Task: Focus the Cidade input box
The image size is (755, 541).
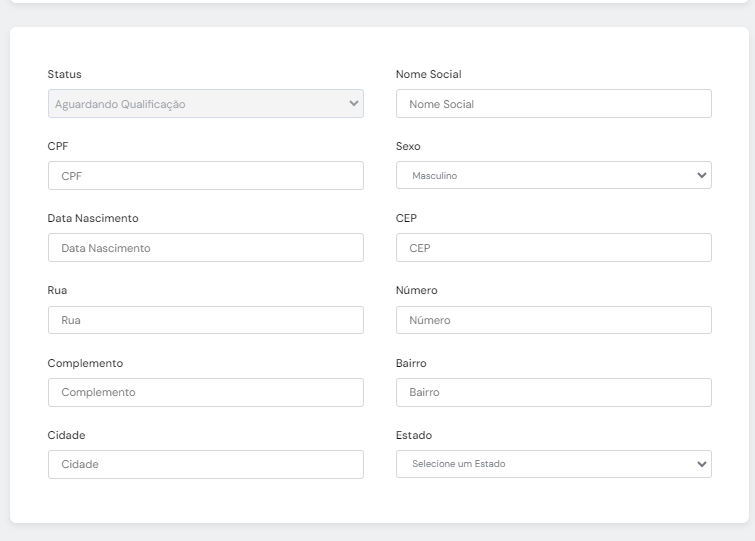Action: coord(205,464)
